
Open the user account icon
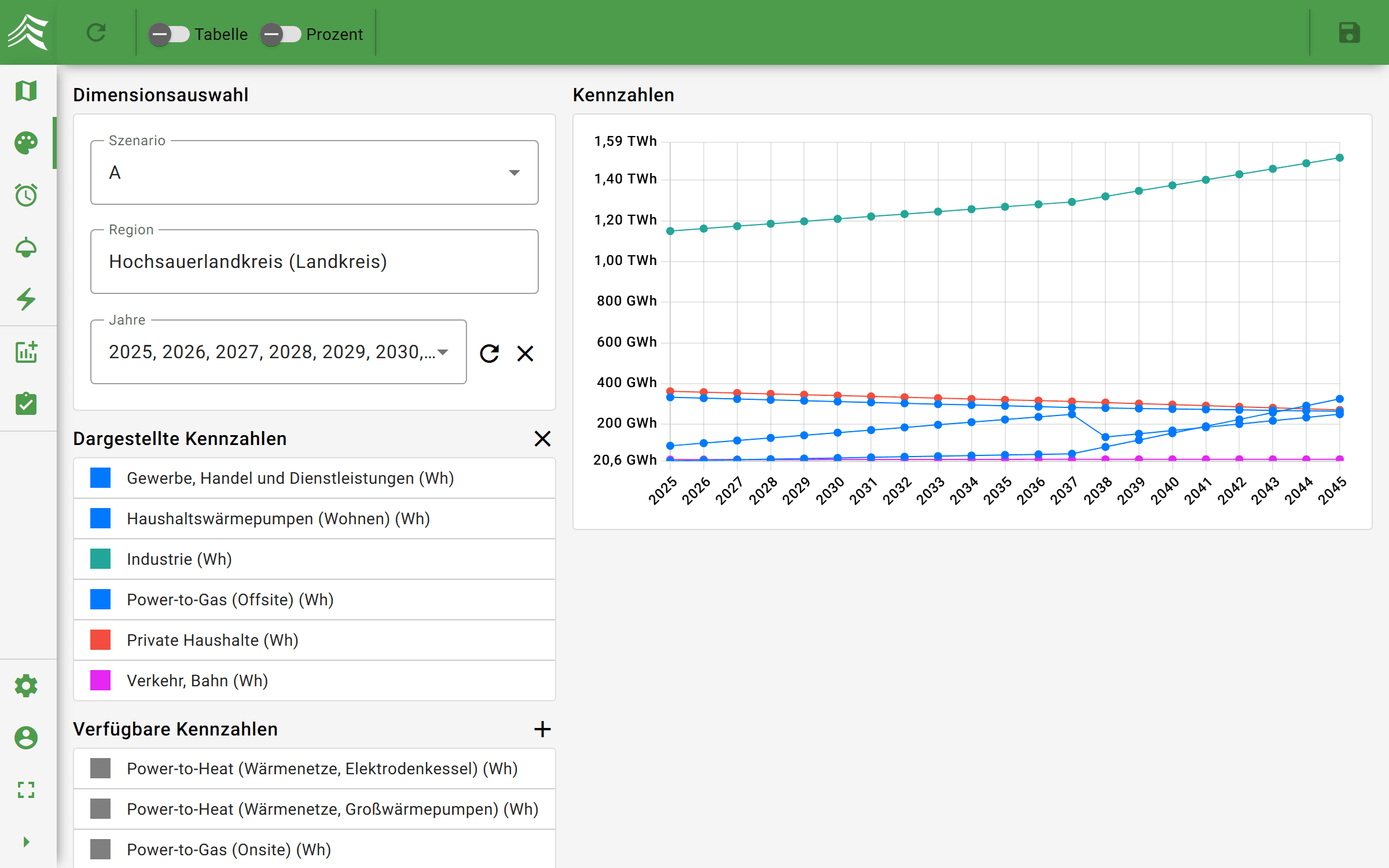[26, 738]
